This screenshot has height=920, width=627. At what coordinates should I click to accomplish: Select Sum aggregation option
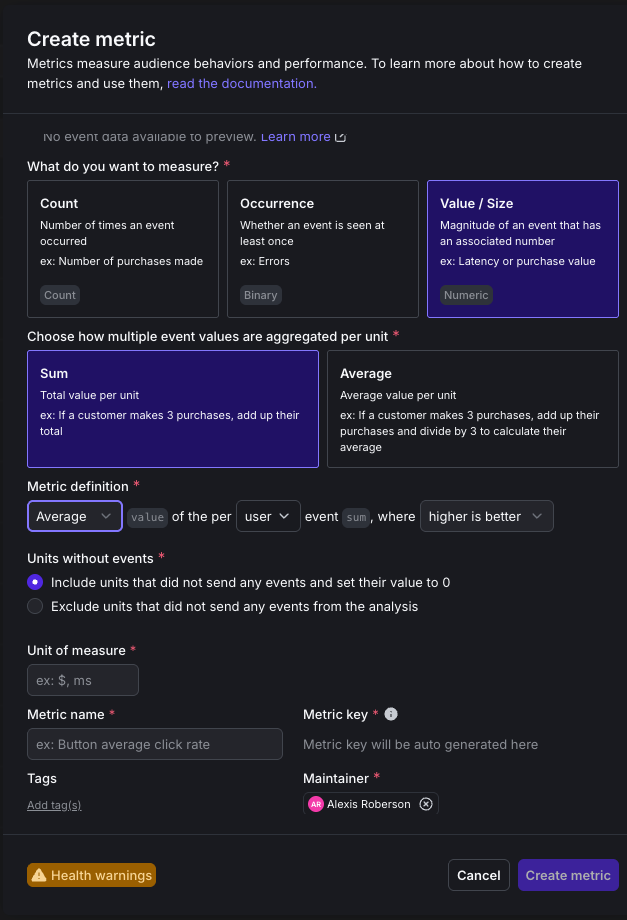[x=173, y=408]
